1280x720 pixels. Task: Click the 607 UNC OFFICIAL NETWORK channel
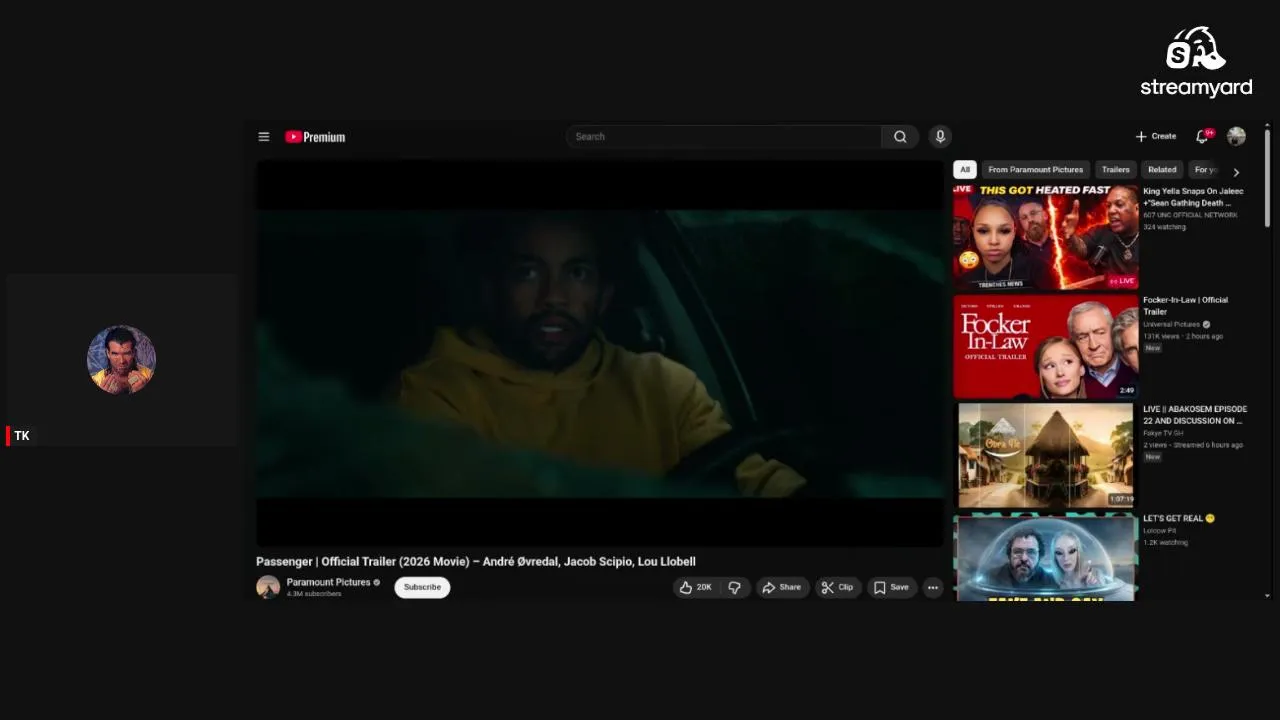pos(1190,215)
